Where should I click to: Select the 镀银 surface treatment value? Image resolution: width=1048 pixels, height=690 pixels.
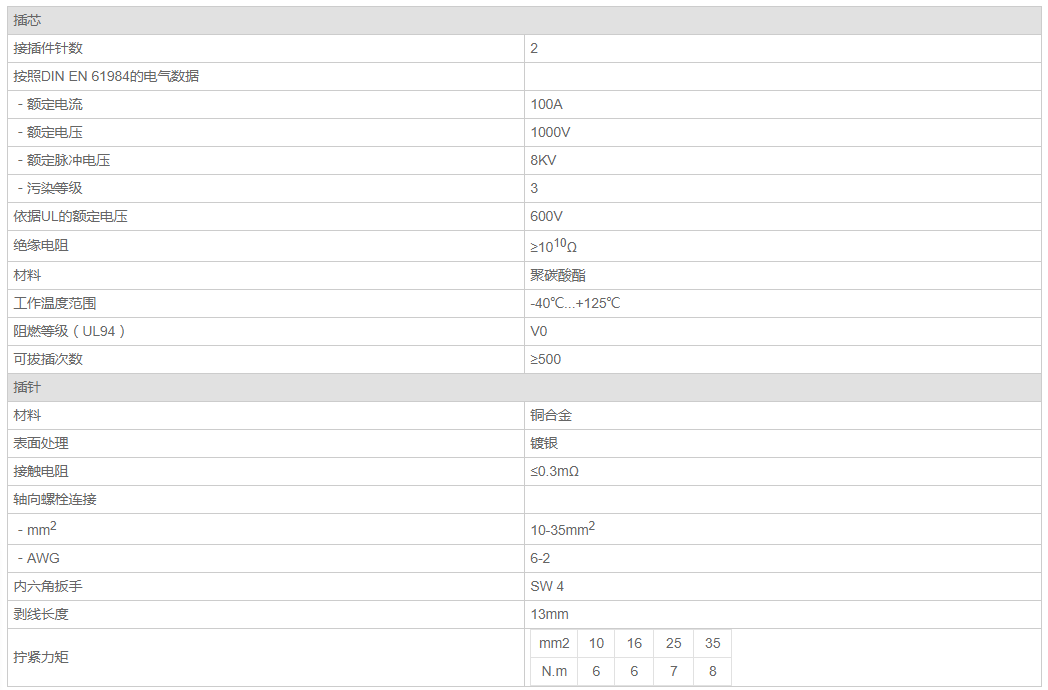[x=544, y=443]
